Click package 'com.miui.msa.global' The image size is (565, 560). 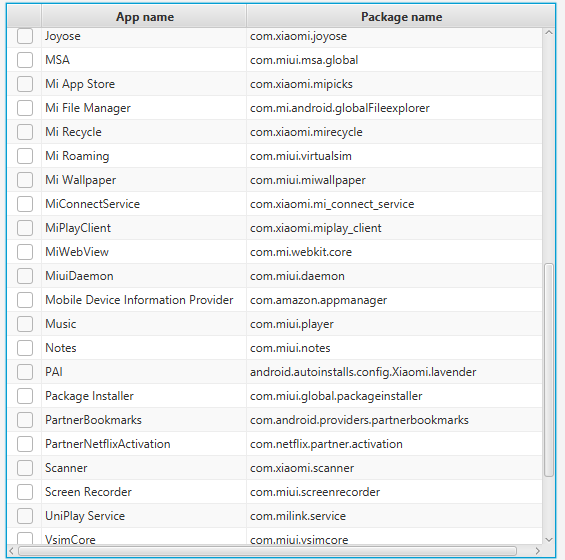304,60
